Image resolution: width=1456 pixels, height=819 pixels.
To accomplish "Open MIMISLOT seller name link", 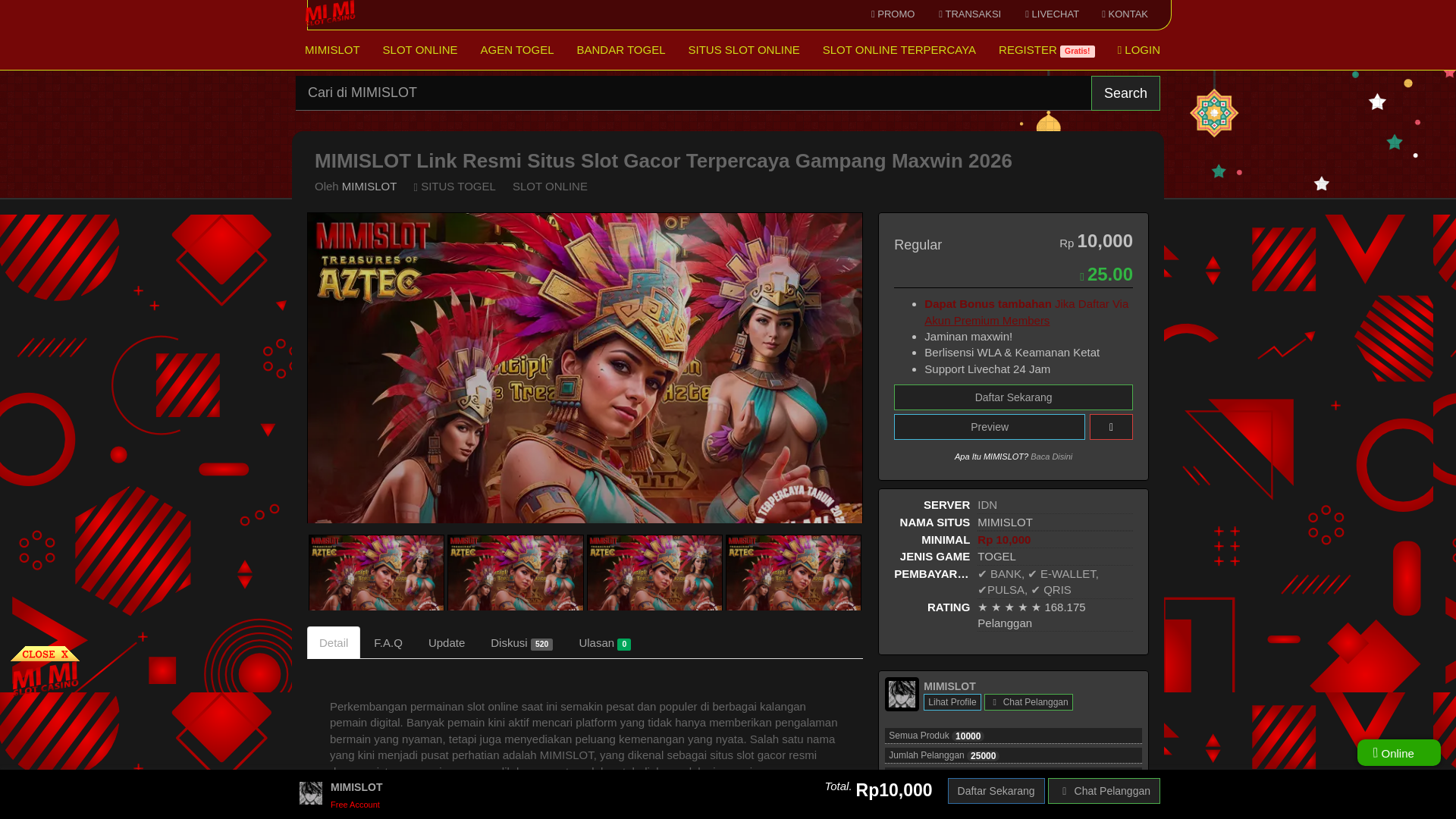I will click(949, 686).
